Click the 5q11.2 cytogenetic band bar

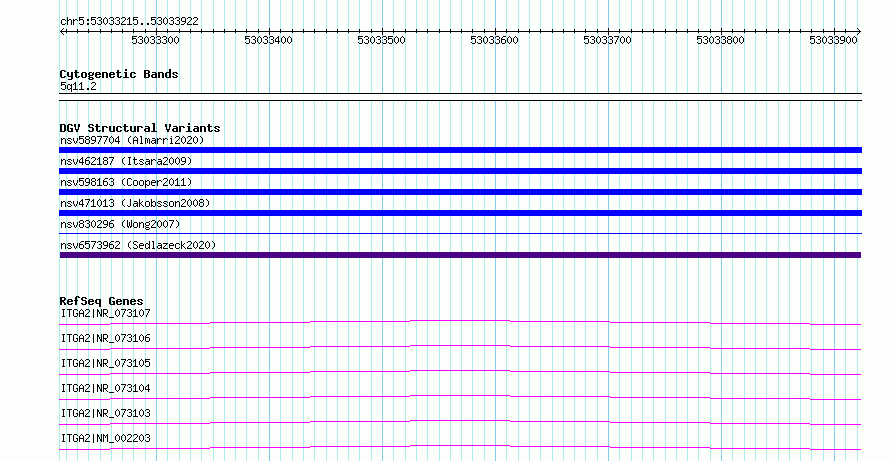point(460,97)
